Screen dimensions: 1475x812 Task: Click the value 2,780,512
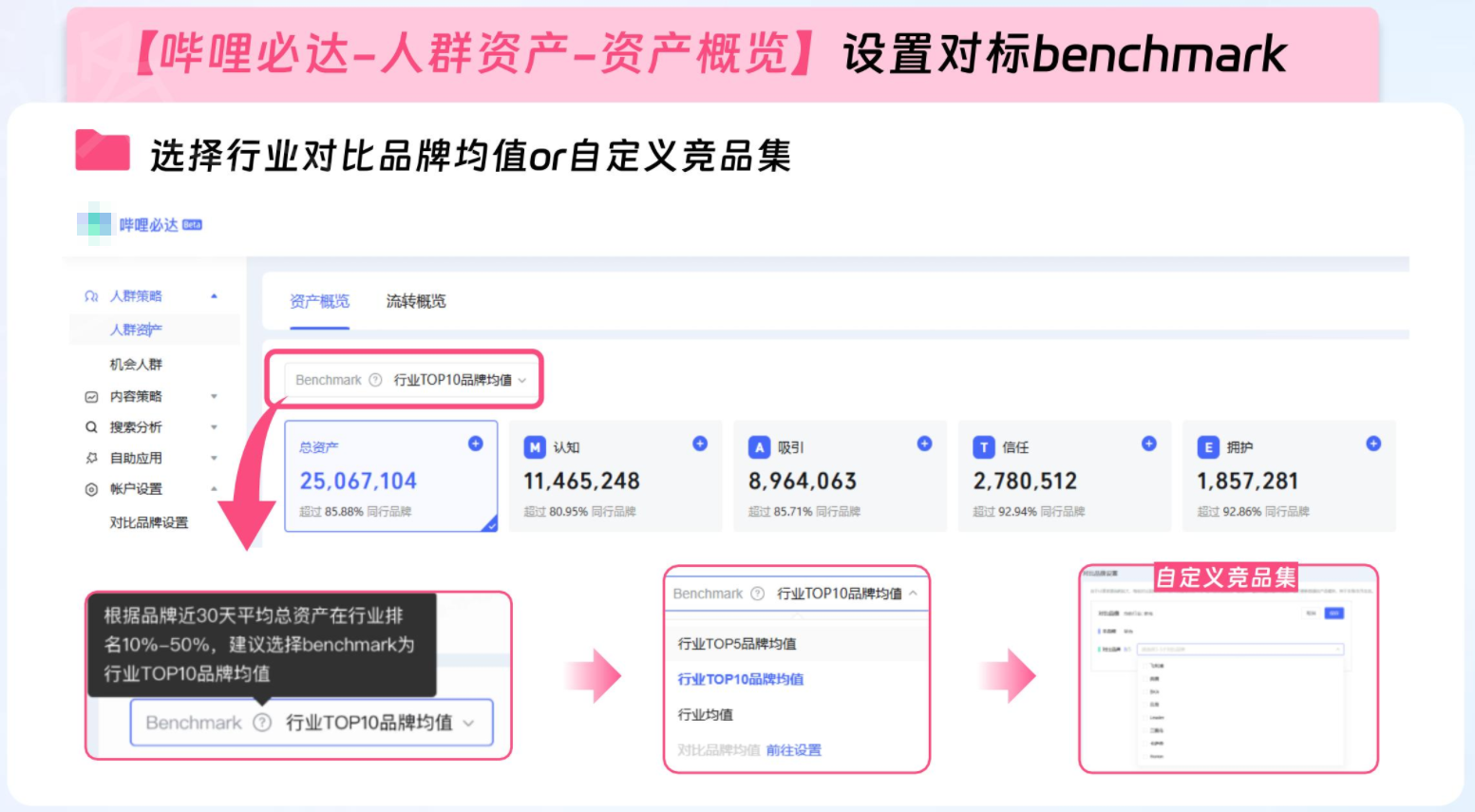tap(1025, 482)
